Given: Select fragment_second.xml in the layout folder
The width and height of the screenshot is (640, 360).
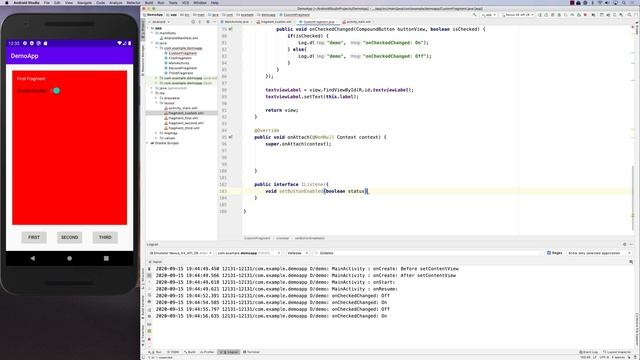Looking at the screenshot, I should point(184,123).
